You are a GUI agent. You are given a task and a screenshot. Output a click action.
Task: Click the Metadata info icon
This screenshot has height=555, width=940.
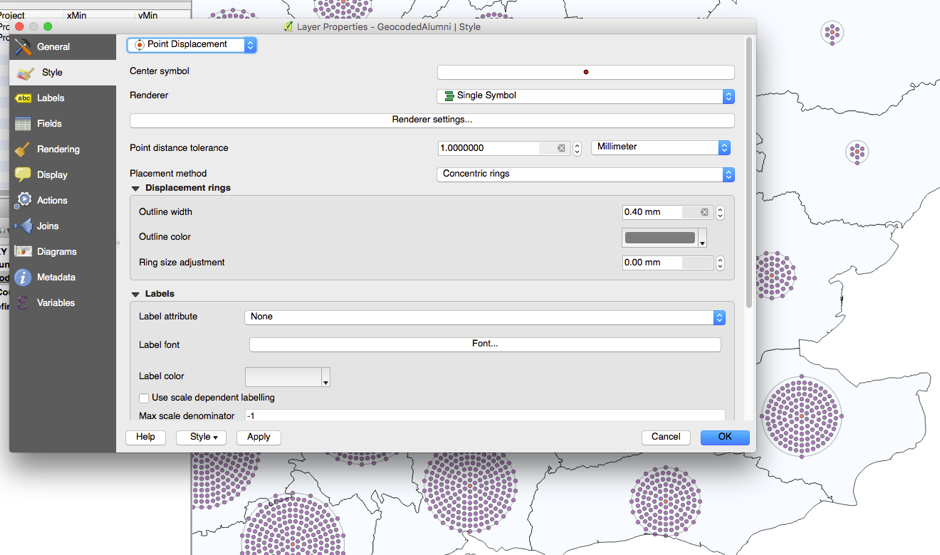click(x=23, y=277)
